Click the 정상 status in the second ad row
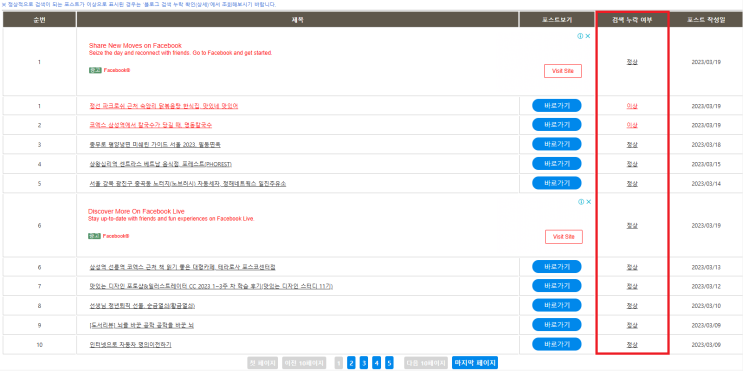Image resolution: width=743 pixels, height=371 pixels. [x=632, y=226]
